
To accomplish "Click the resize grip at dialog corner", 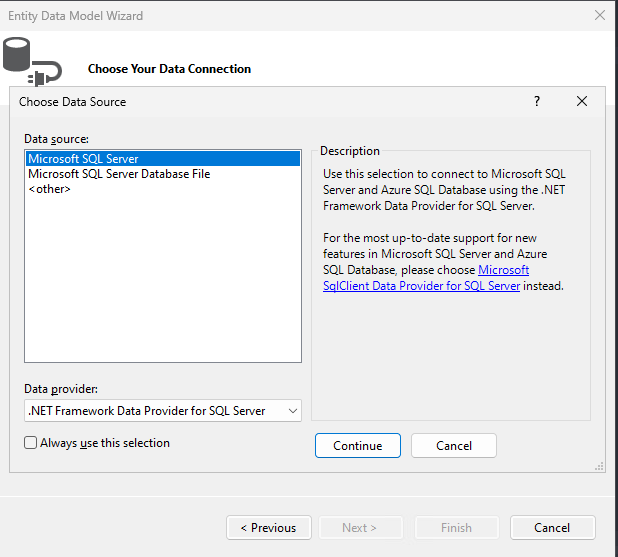I will (x=599, y=467).
